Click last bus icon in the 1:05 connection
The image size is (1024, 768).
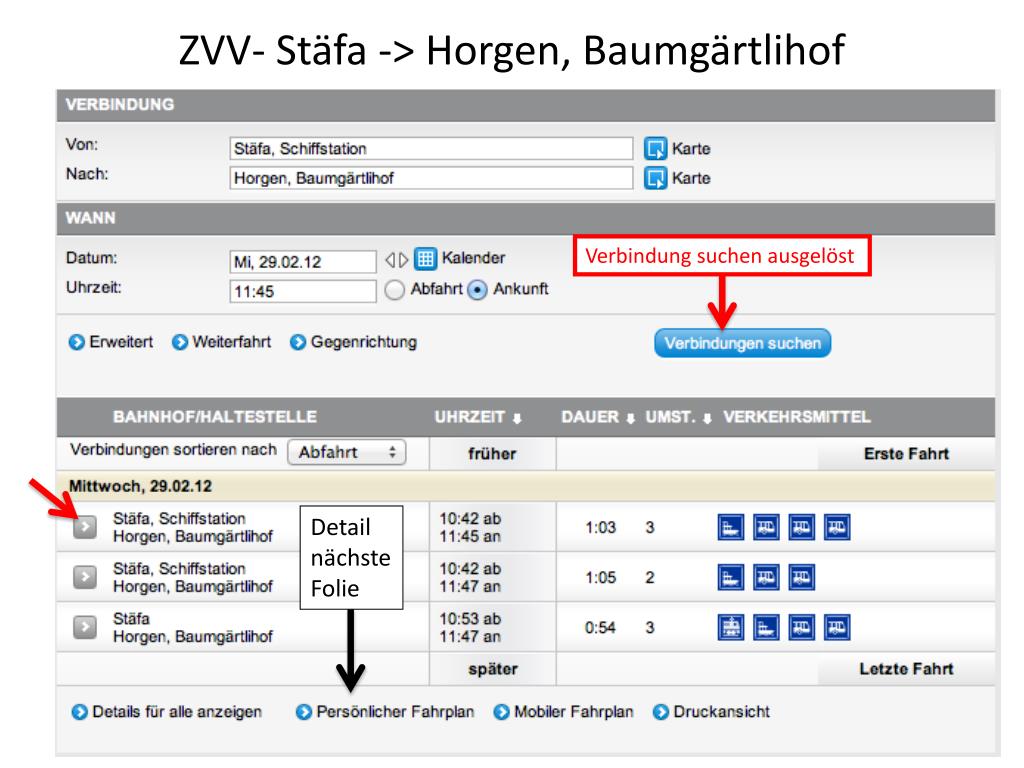(801, 577)
